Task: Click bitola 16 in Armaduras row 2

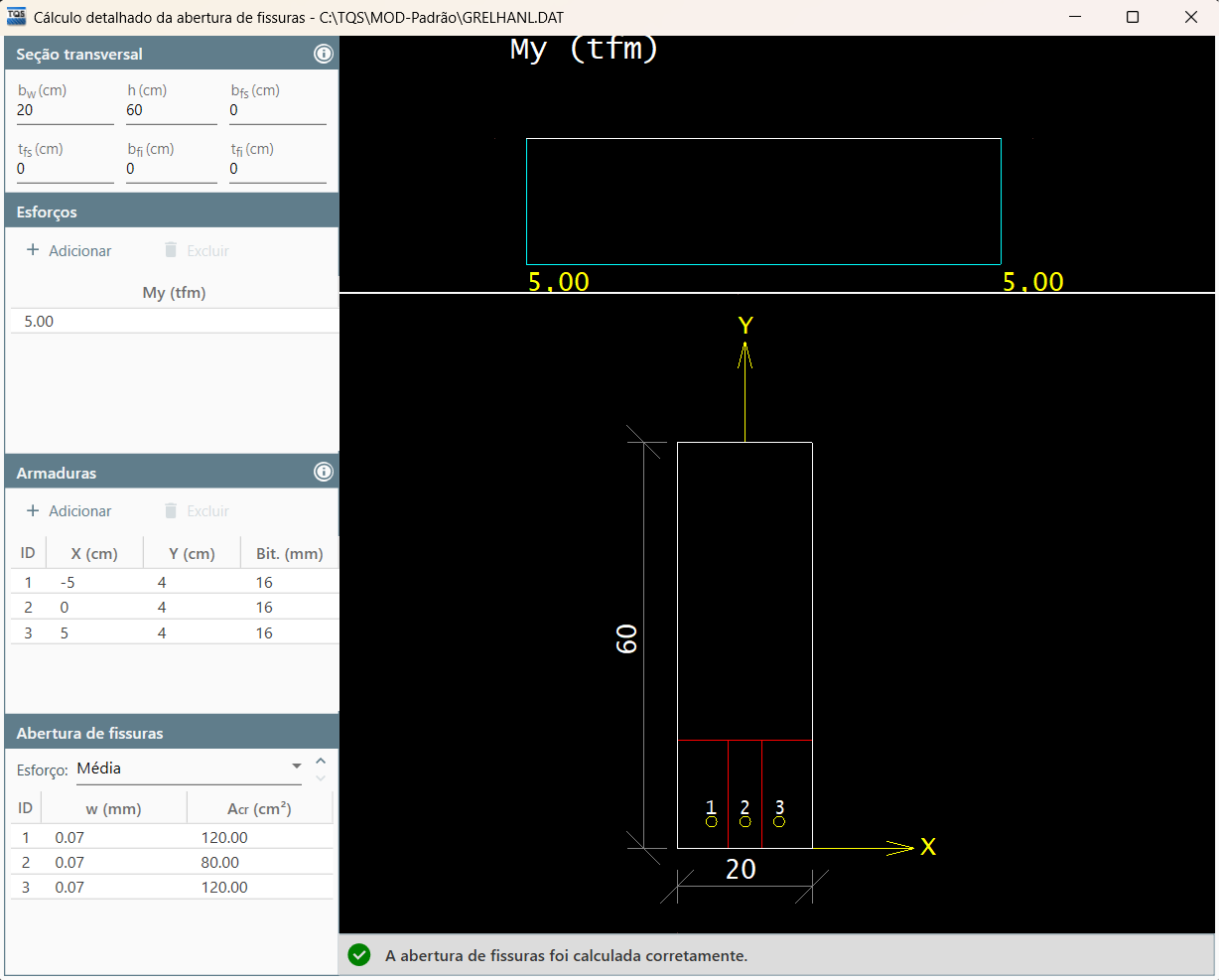Action: pos(264,608)
